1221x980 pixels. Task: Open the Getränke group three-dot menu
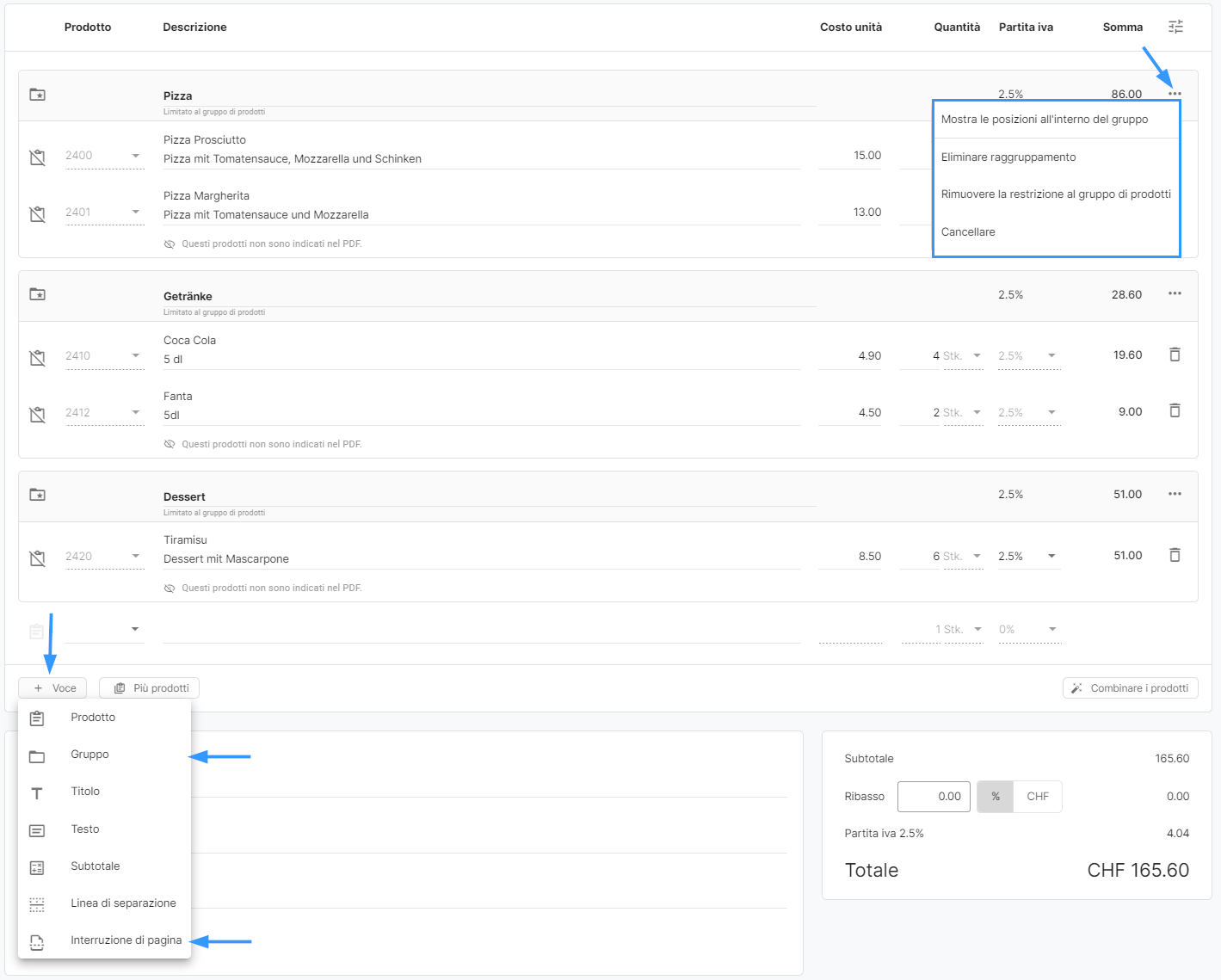point(1175,294)
